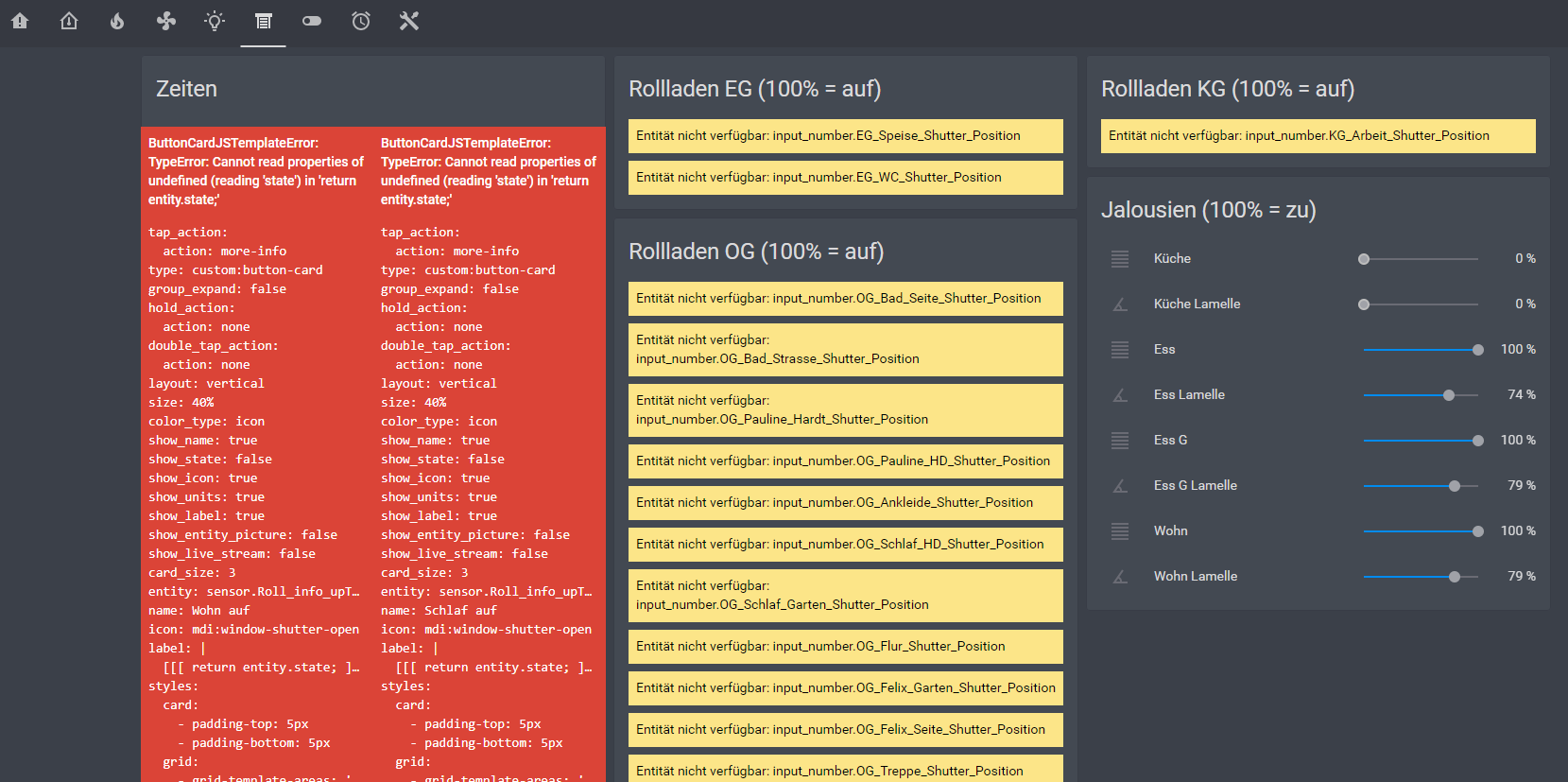Click the OG_Schlaf_HD_Shutter_Position warning
This screenshot has width=1568, height=782.
846,545
